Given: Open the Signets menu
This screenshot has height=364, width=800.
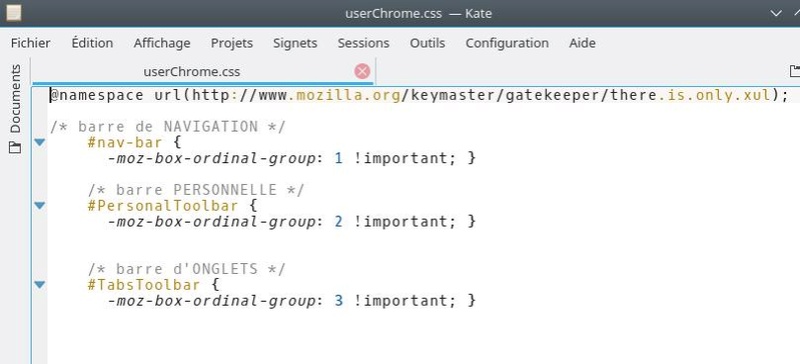Looking at the screenshot, I should 295,43.
